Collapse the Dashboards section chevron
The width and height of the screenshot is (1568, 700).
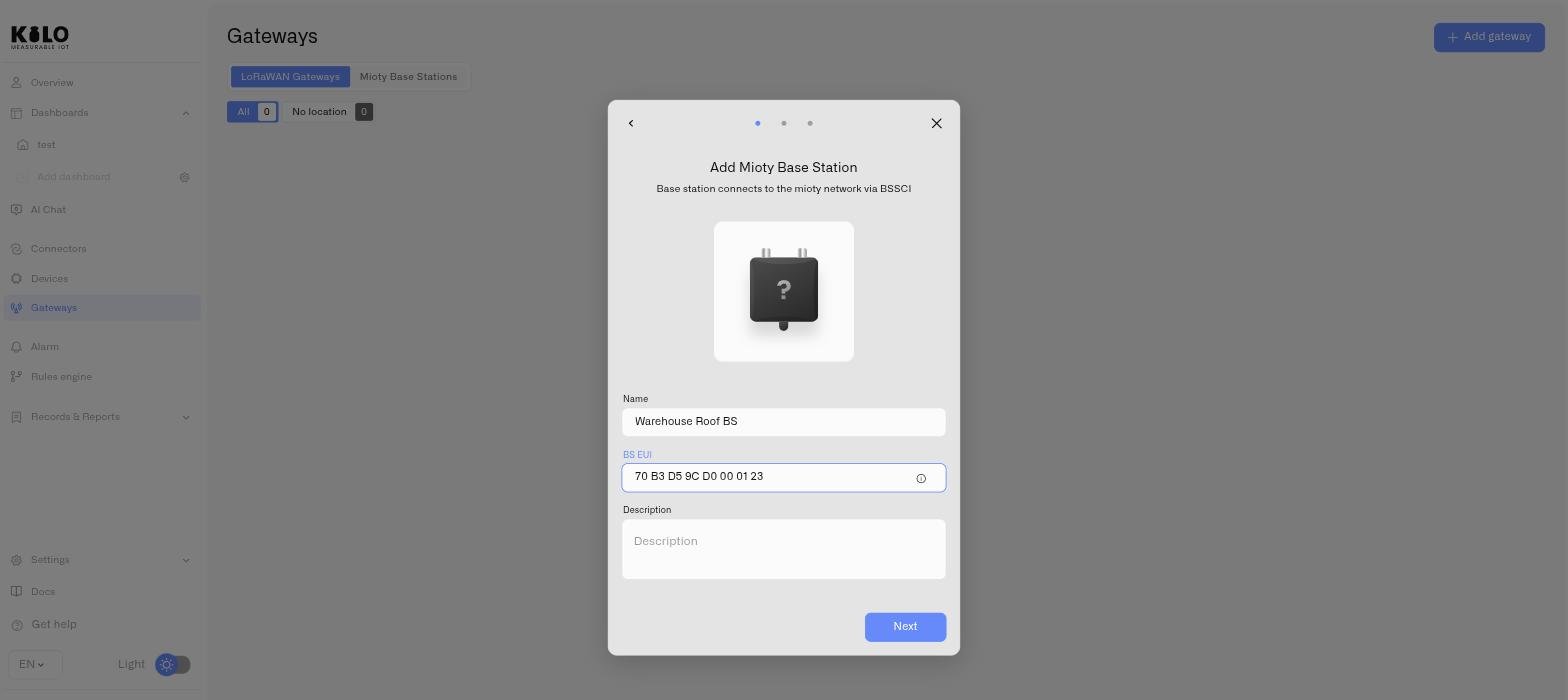coord(186,113)
